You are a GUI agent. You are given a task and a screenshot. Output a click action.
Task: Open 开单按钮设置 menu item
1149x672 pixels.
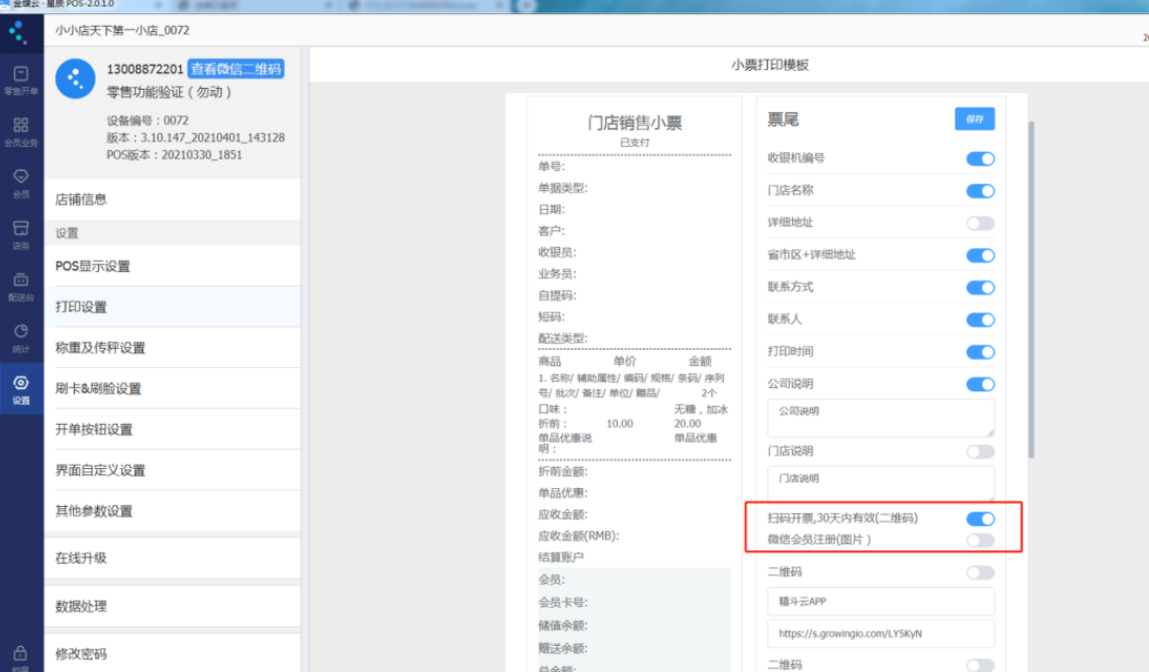pyautogui.click(x=172, y=429)
